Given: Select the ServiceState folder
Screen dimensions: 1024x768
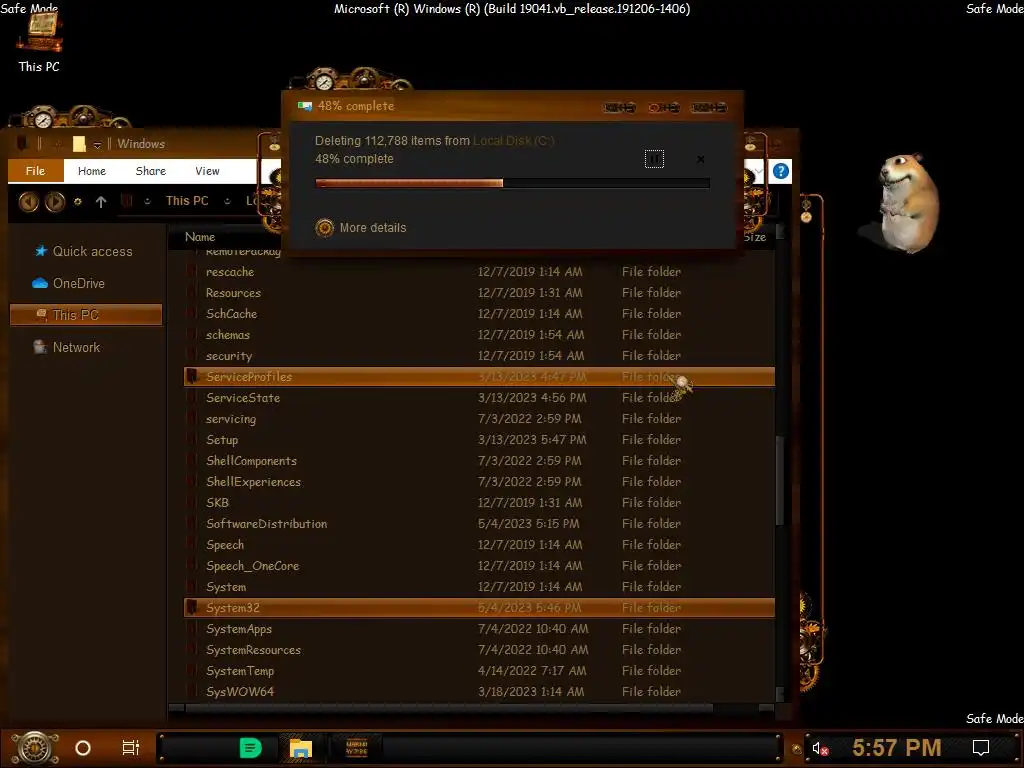Looking at the screenshot, I should click(479, 398).
